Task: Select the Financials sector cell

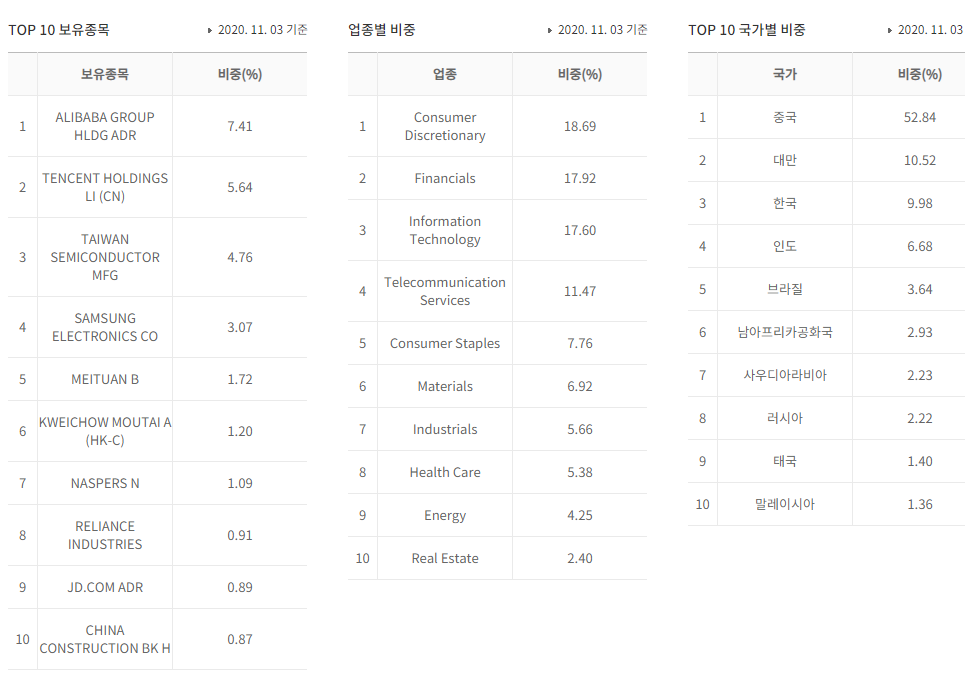Action: click(445, 179)
